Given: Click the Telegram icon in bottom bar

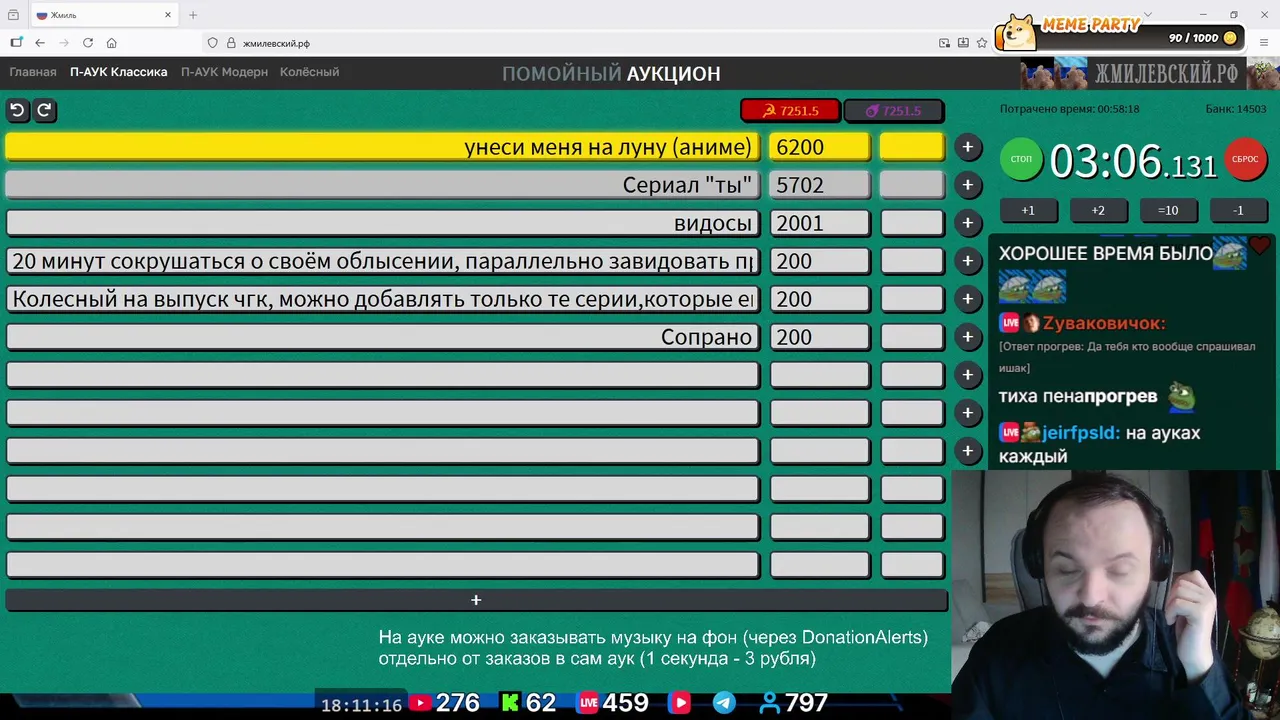Looking at the screenshot, I should pos(724,703).
